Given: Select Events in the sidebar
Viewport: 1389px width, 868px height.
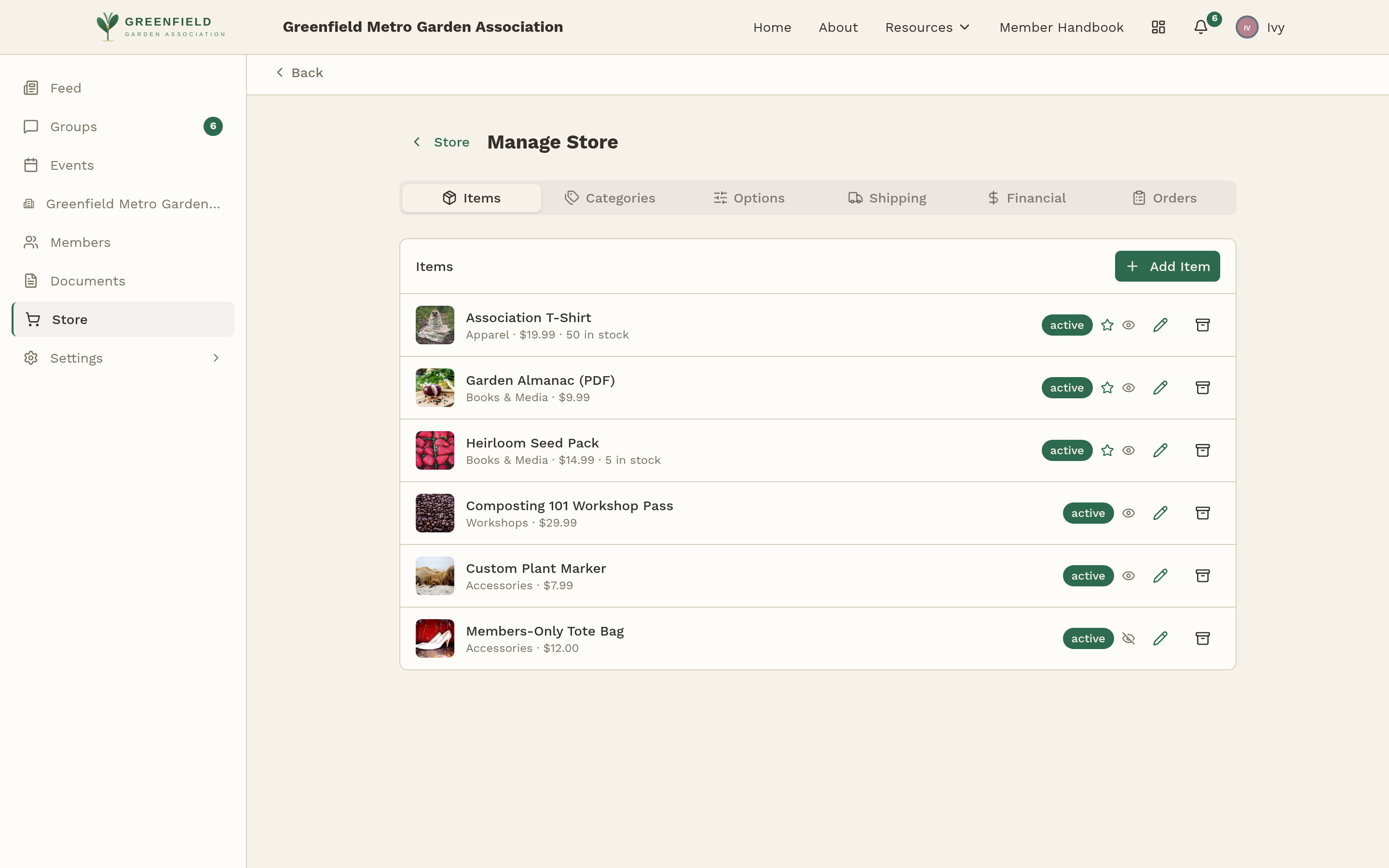Looking at the screenshot, I should point(72,165).
